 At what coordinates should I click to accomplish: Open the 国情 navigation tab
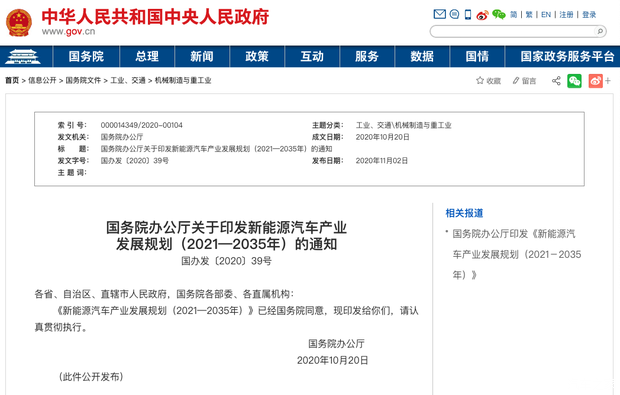477,57
